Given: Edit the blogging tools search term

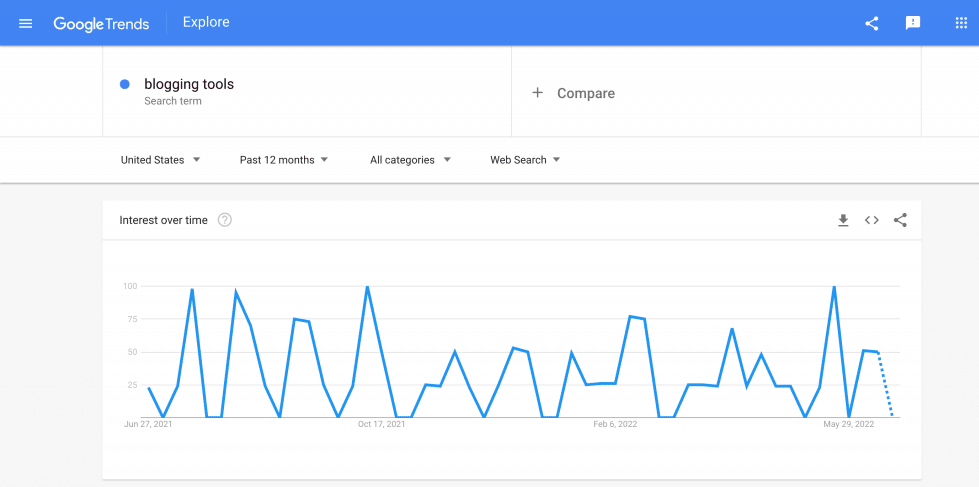Looking at the screenshot, I should pos(189,84).
